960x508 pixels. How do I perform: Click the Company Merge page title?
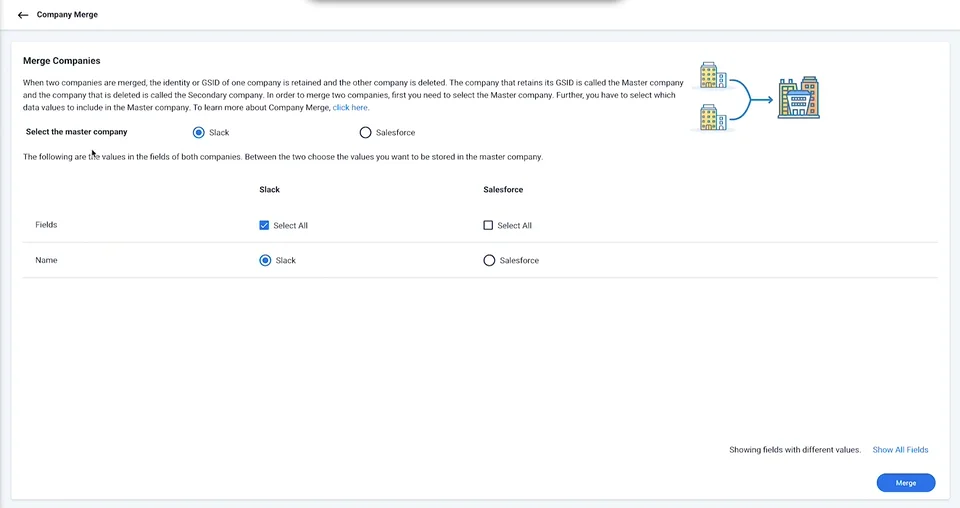[67, 15]
